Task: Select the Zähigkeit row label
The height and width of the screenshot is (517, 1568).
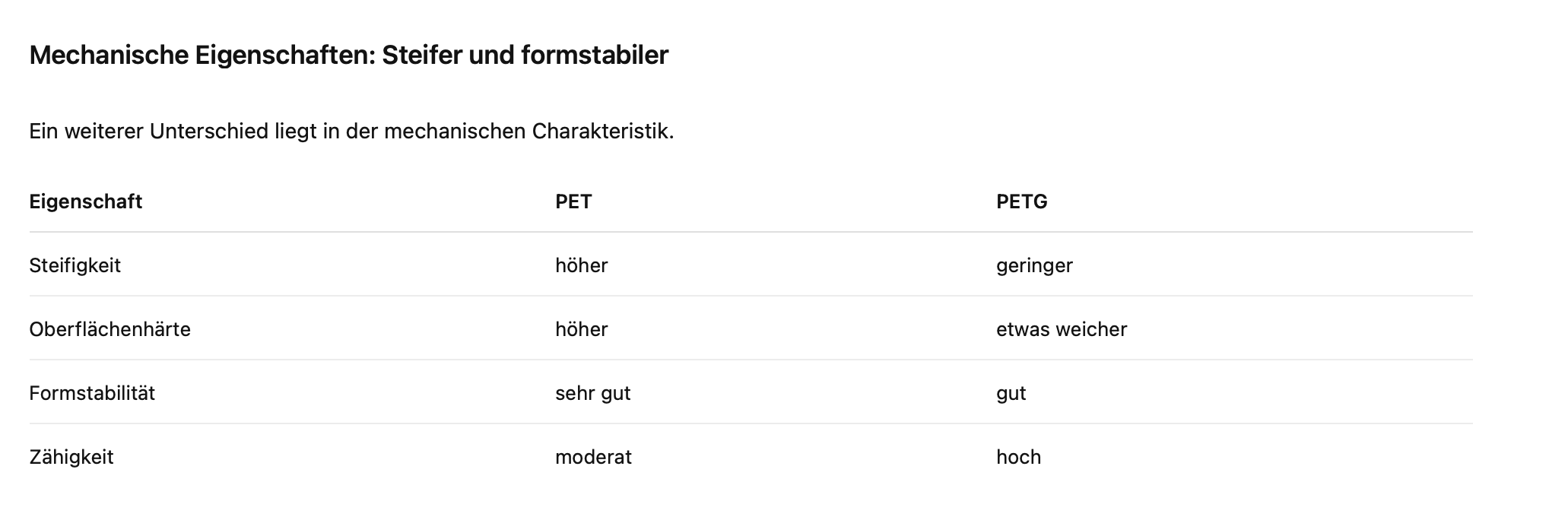Action: [x=71, y=457]
